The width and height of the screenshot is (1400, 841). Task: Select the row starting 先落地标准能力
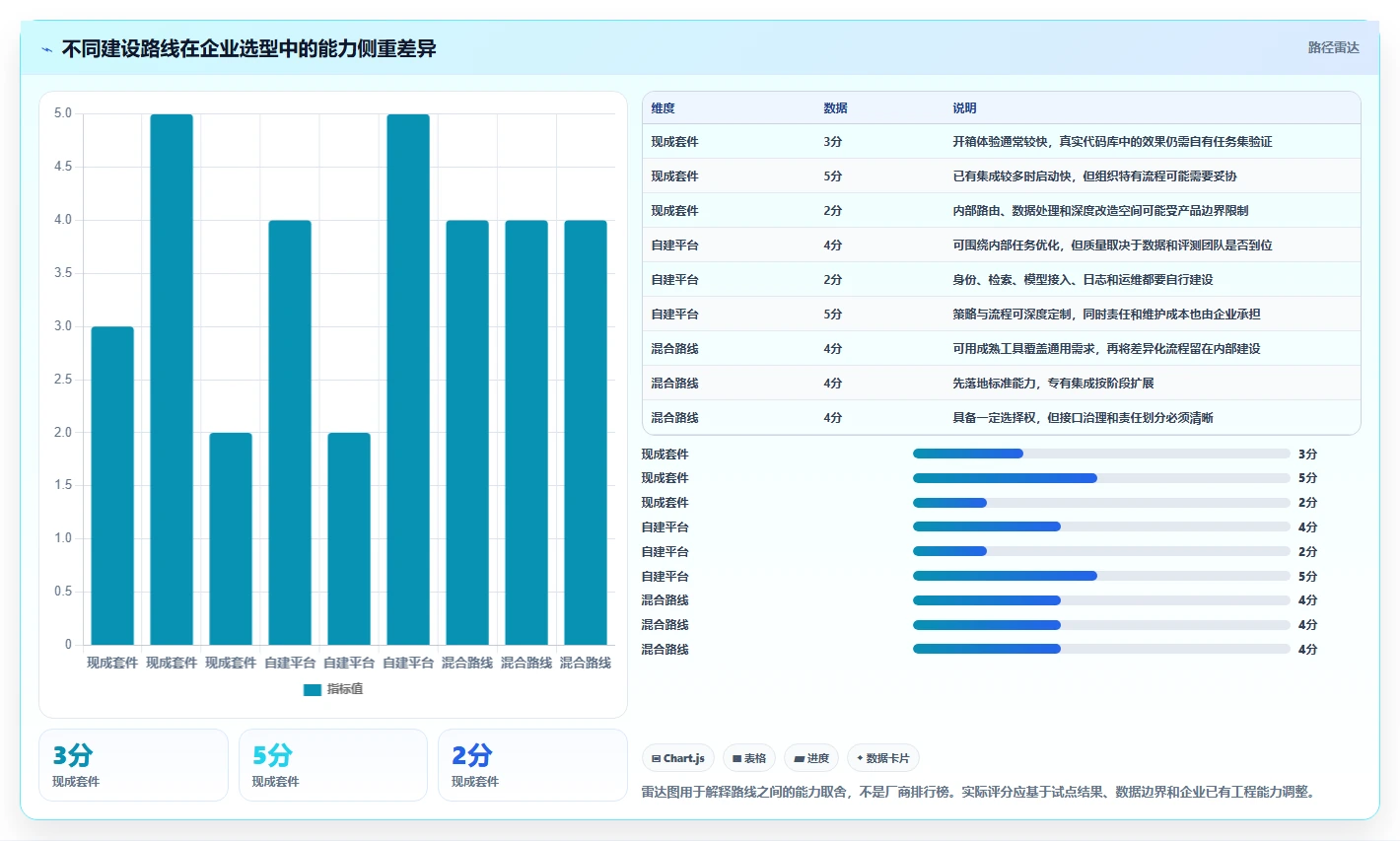click(x=1002, y=384)
